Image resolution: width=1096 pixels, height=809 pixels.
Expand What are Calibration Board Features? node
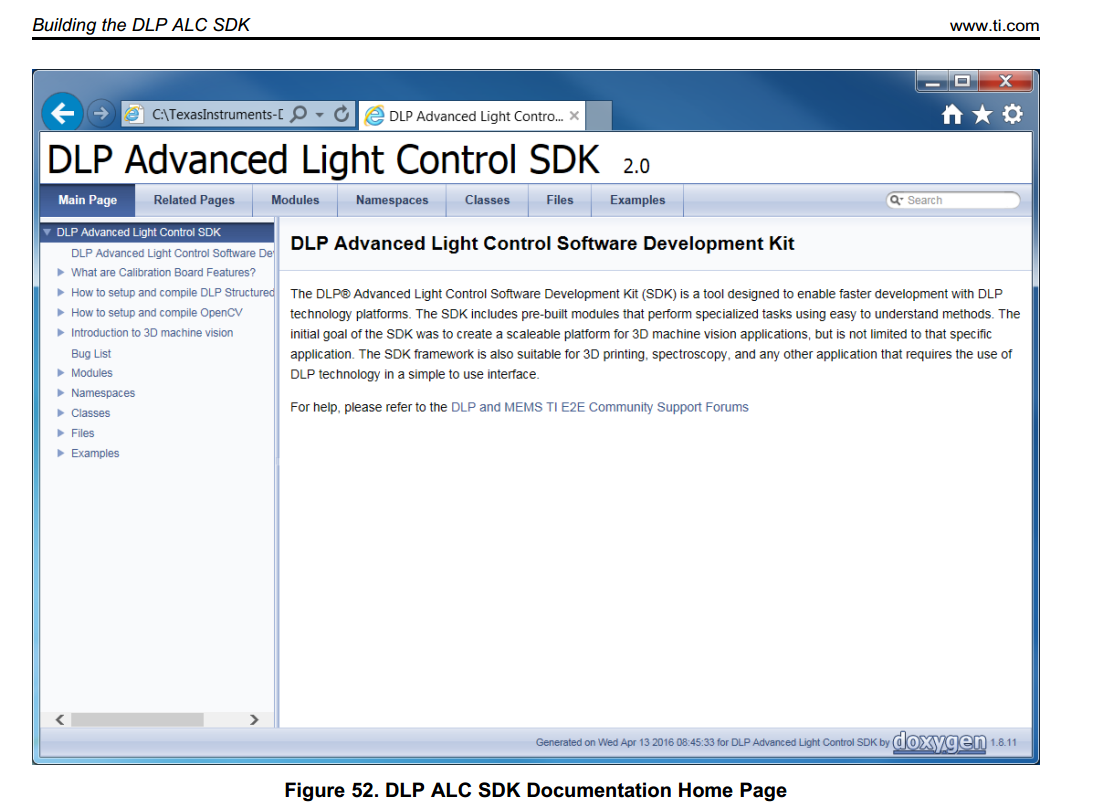tap(61, 273)
